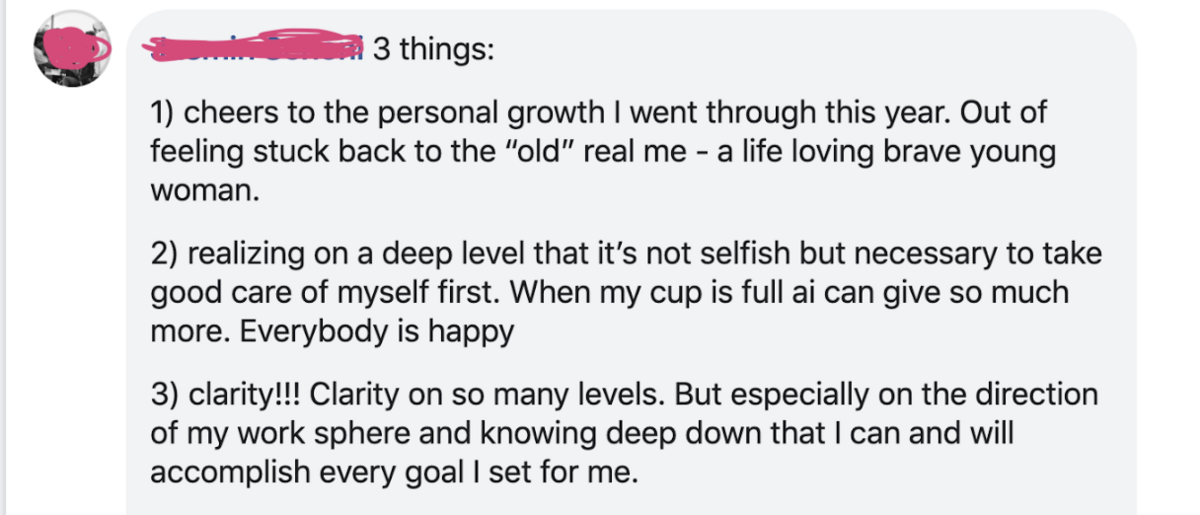Click the phrase "But especially on the direction"

click(x=887, y=395)
